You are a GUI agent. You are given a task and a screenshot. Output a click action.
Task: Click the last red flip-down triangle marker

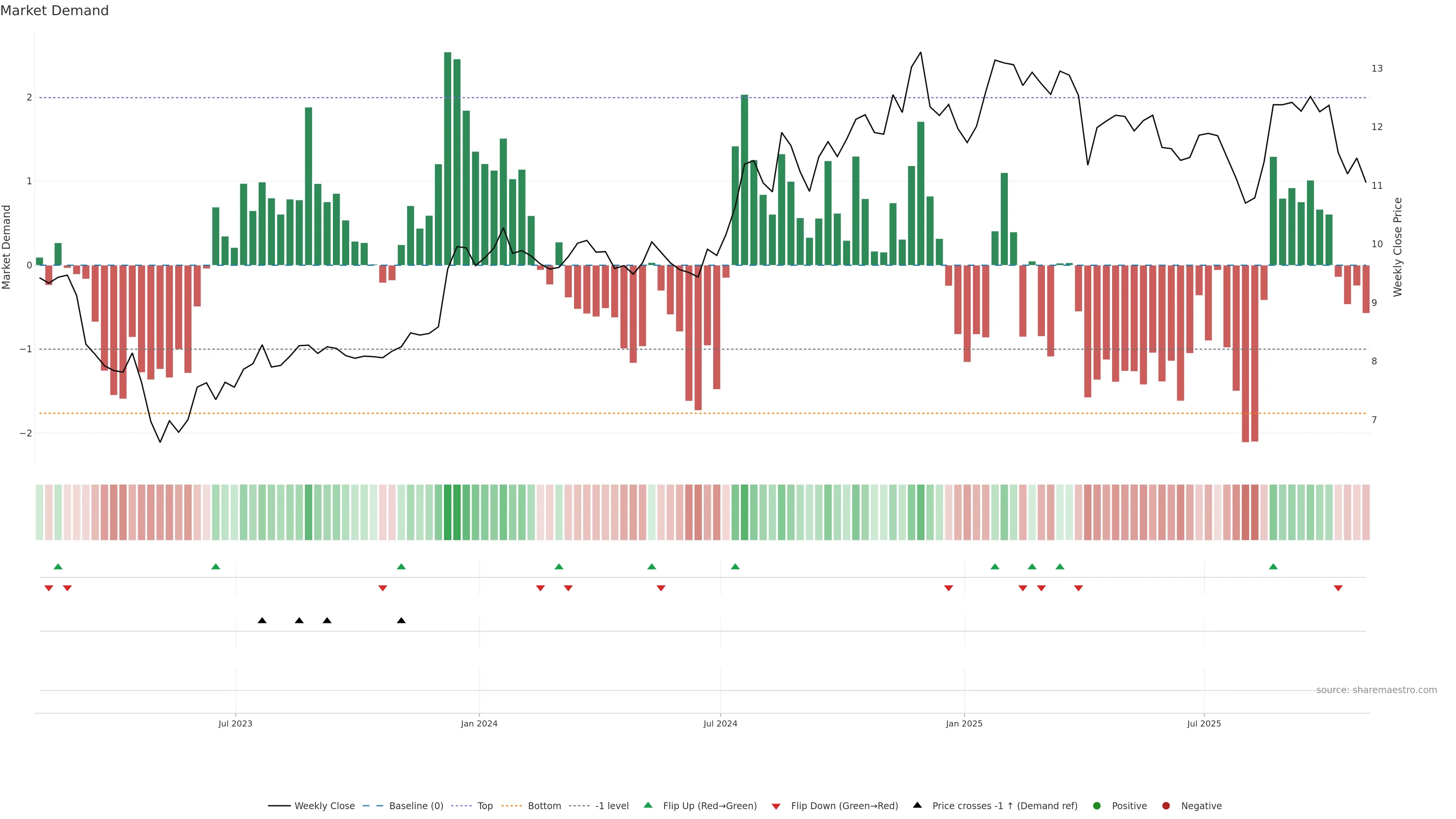pos(1338,588)
